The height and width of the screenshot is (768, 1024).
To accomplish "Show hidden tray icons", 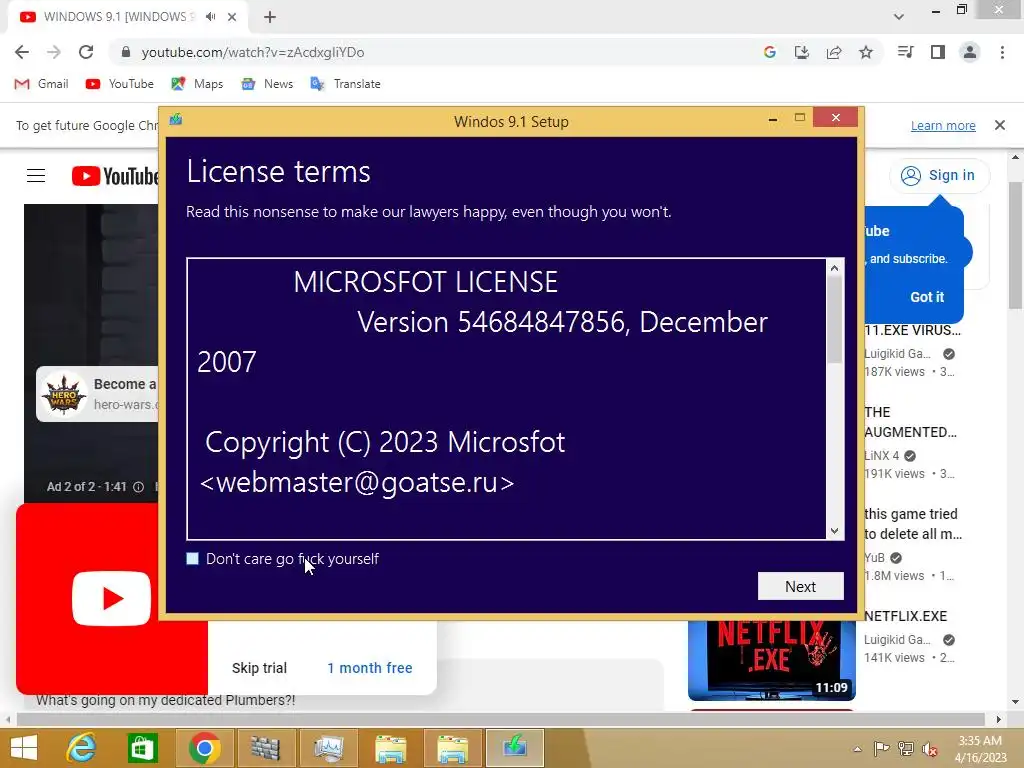I will coord(857,749).
